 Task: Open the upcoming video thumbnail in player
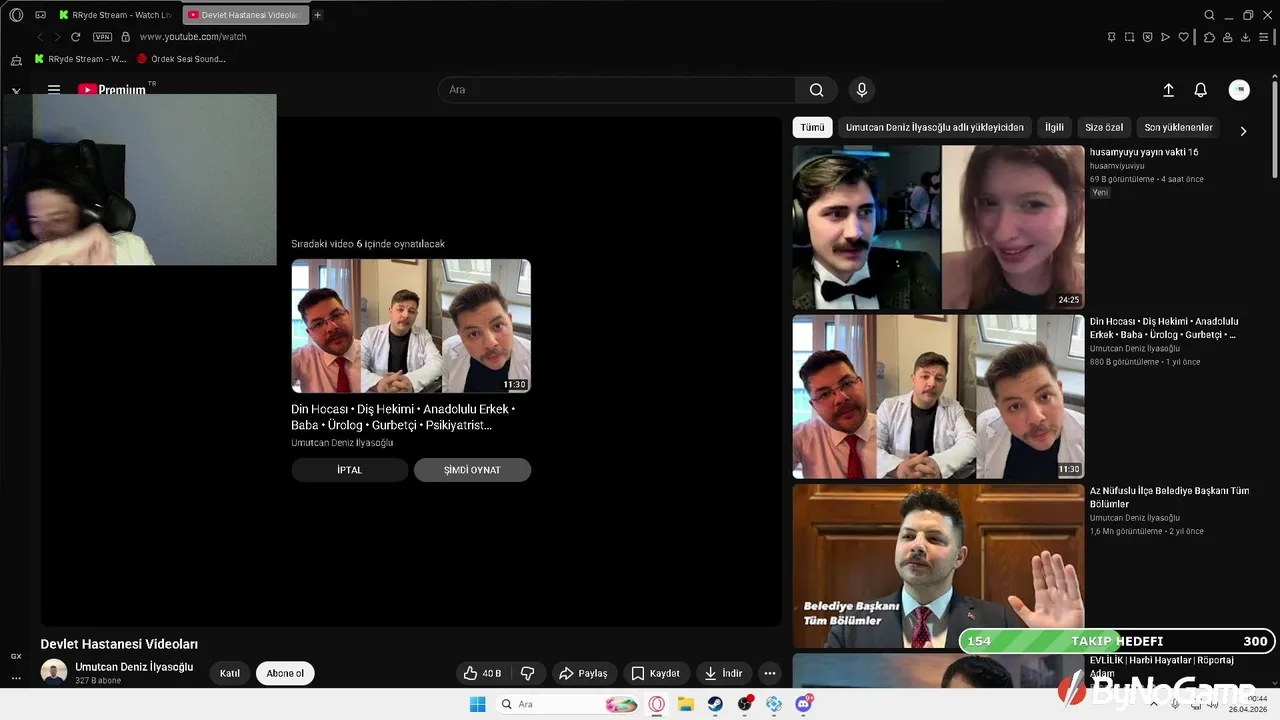coord(411,326)
